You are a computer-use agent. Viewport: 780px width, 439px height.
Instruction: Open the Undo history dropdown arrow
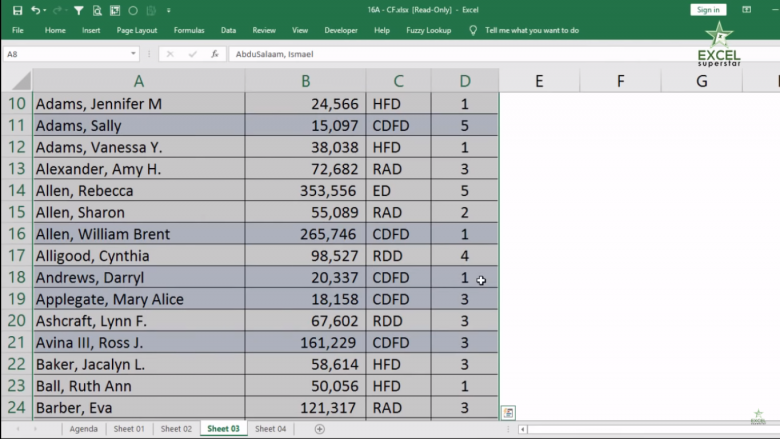pos(46,10)
